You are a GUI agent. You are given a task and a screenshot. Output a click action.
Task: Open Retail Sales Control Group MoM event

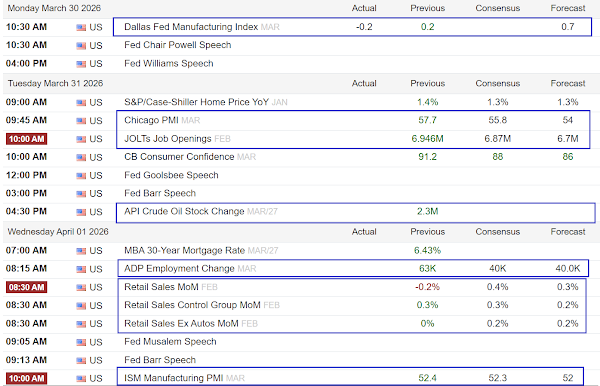[x=192, y=305]
